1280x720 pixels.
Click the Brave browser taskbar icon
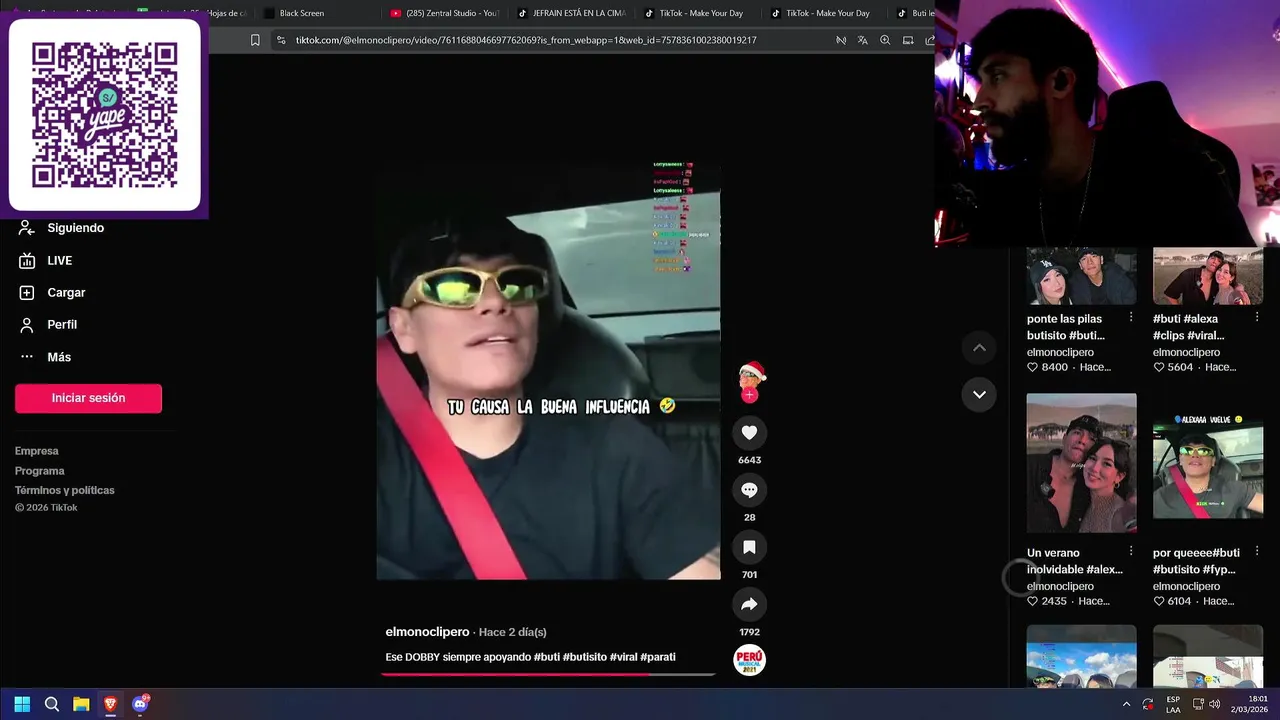(x=110, y=704)
